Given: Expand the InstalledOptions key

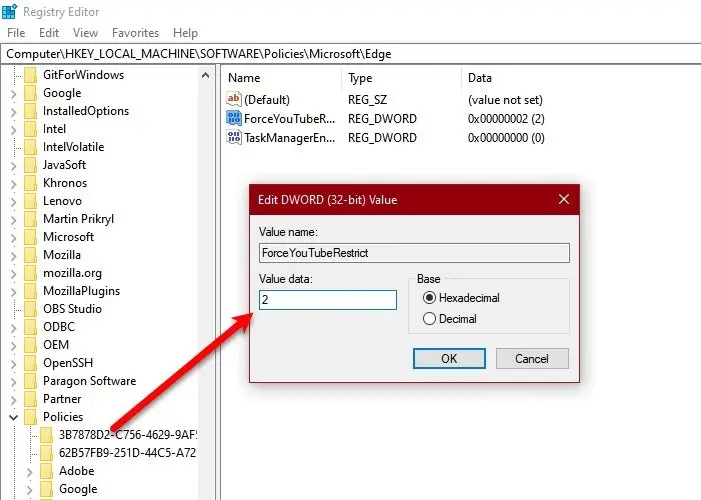Looking at the screenshot, I should [13, 112].
